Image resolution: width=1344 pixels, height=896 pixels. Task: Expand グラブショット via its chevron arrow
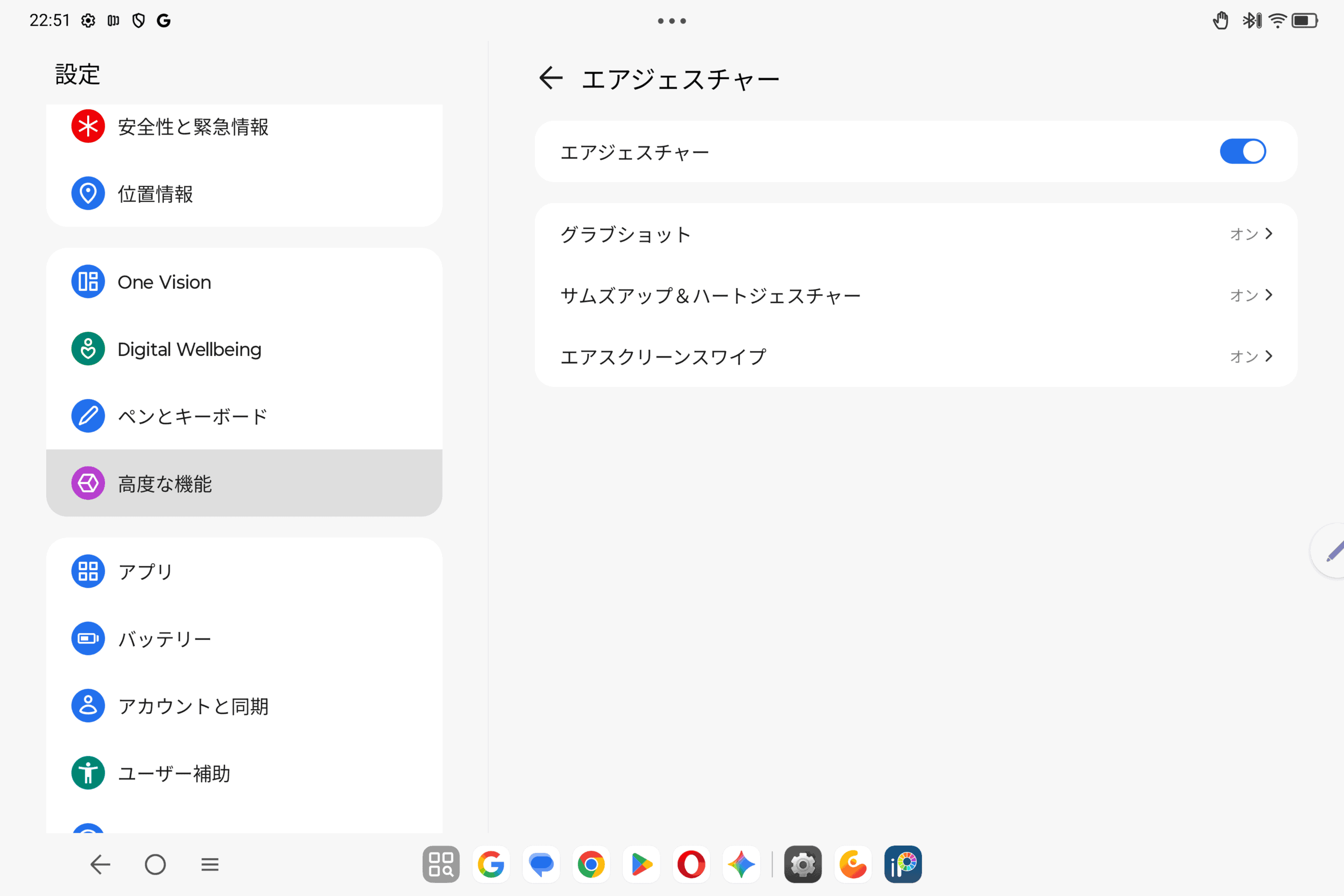coord(1268,234)
